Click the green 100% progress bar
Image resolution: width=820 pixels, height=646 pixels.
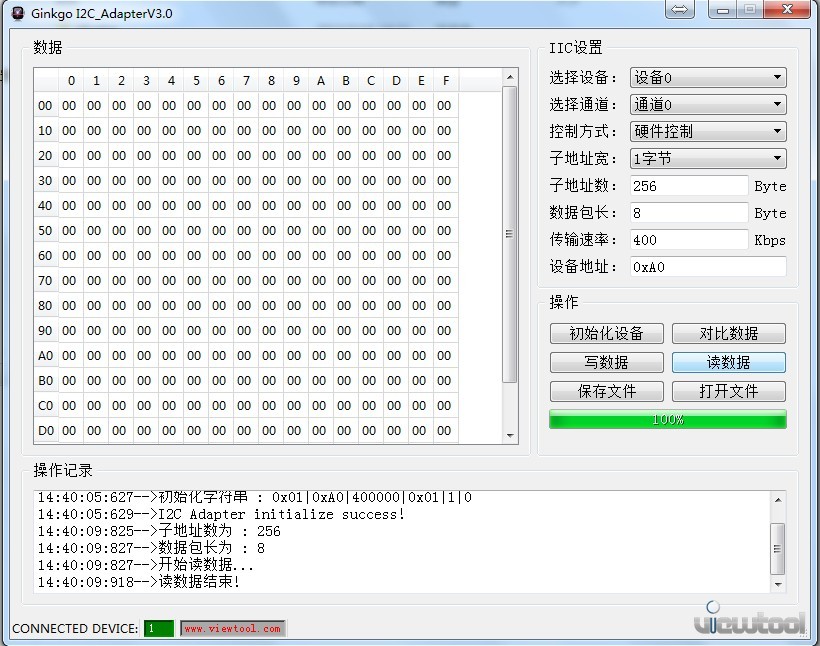668,420
